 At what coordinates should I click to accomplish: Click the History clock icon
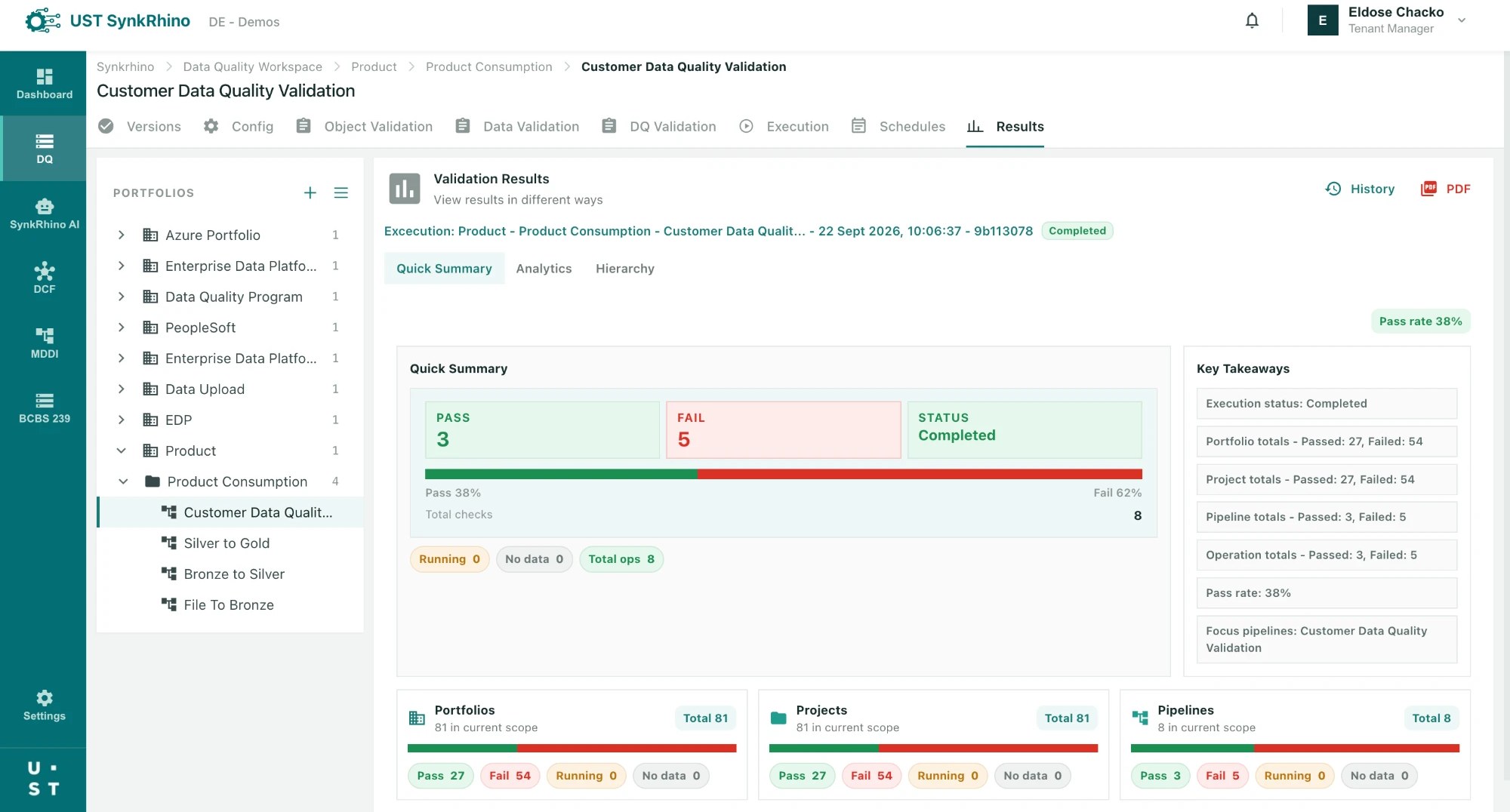click(x=1333, y=189)
